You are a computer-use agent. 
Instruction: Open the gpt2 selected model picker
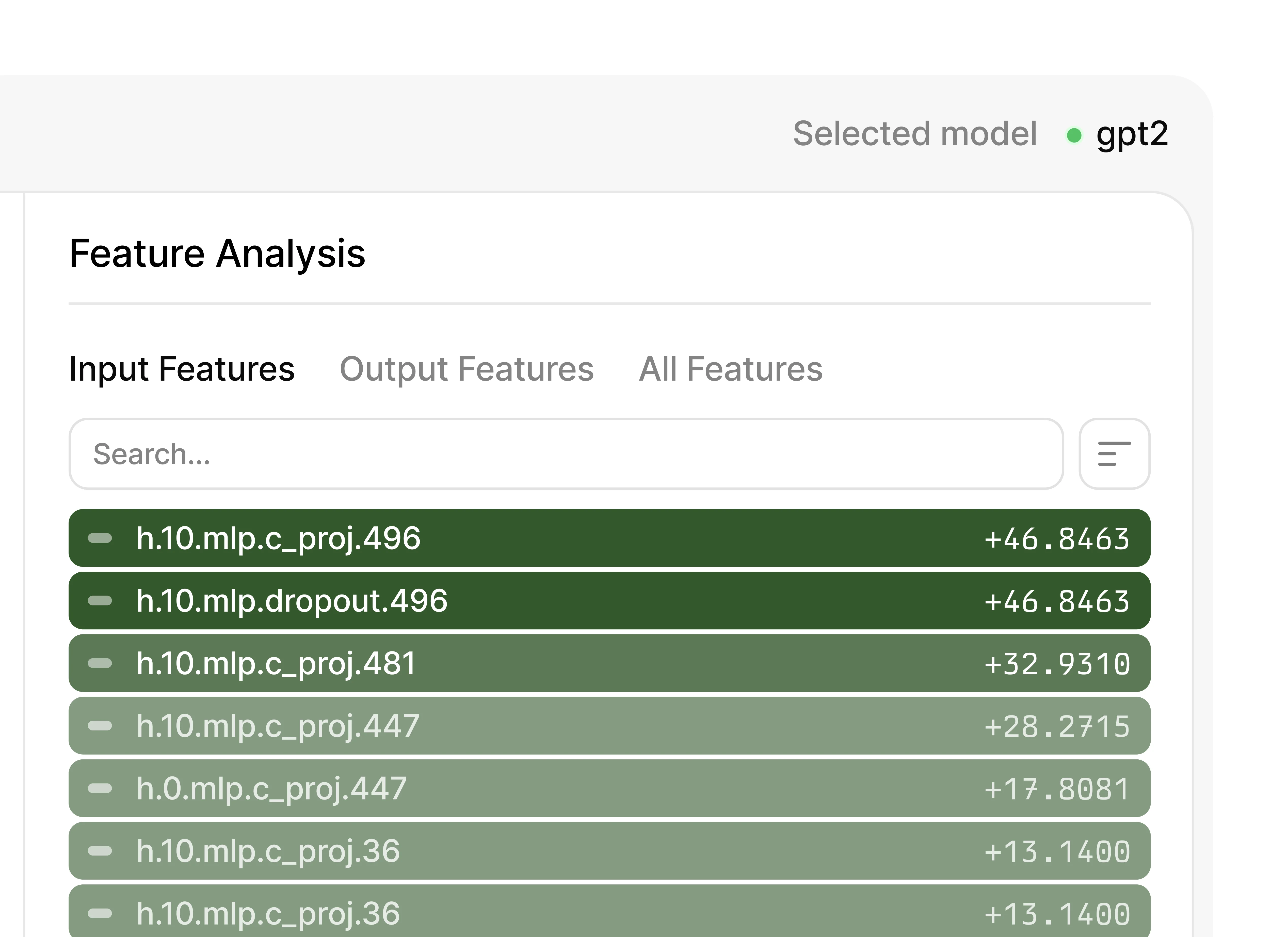[x=1132, y=135]
